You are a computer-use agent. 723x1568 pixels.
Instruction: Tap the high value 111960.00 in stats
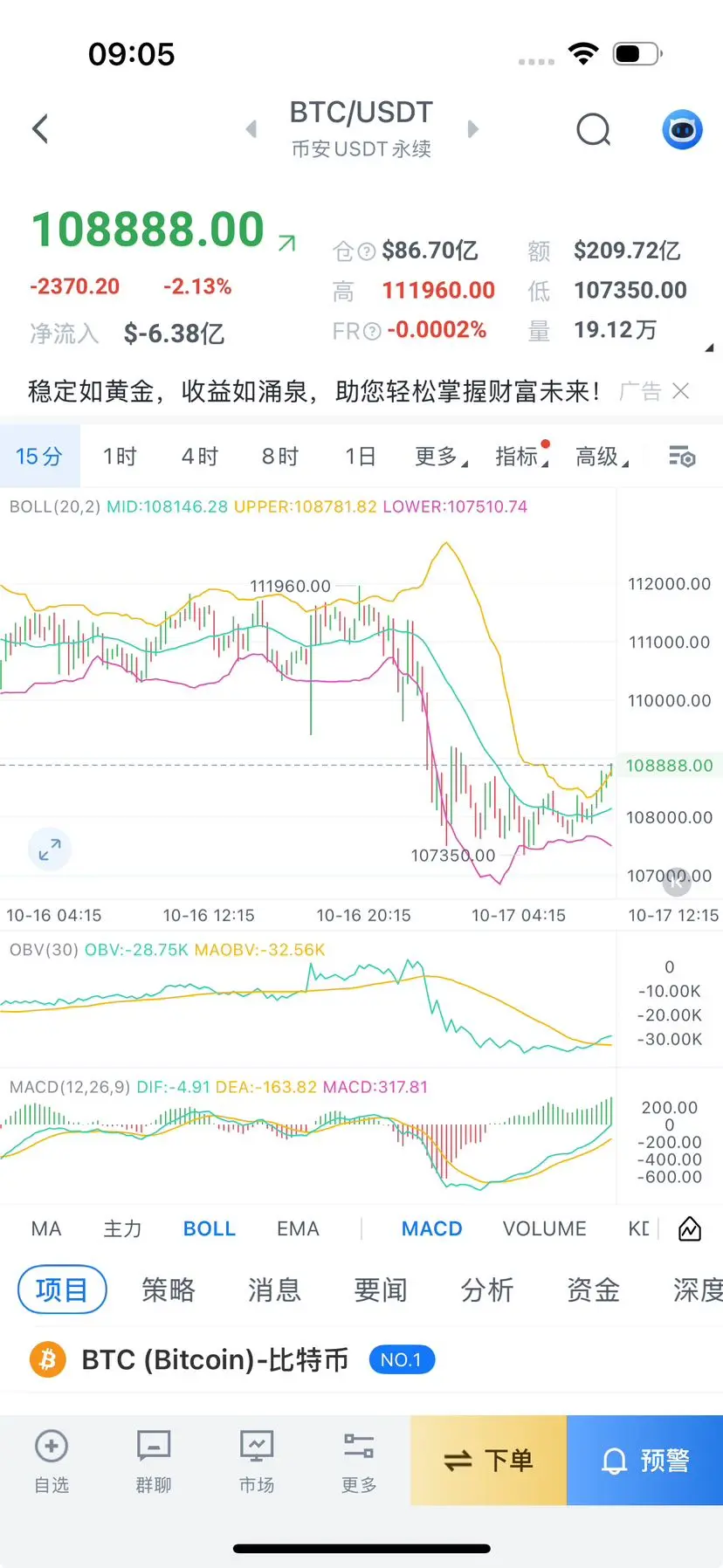pyautogui.click(x=438, y=291)
